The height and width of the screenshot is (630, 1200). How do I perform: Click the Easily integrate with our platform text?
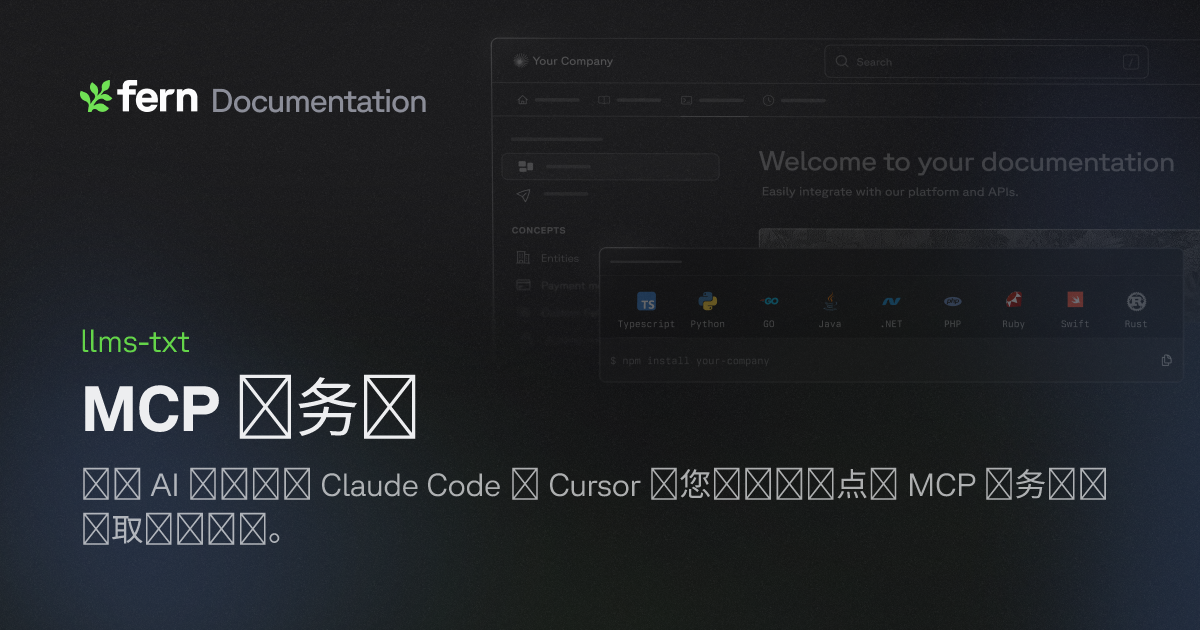pos(890,191)
